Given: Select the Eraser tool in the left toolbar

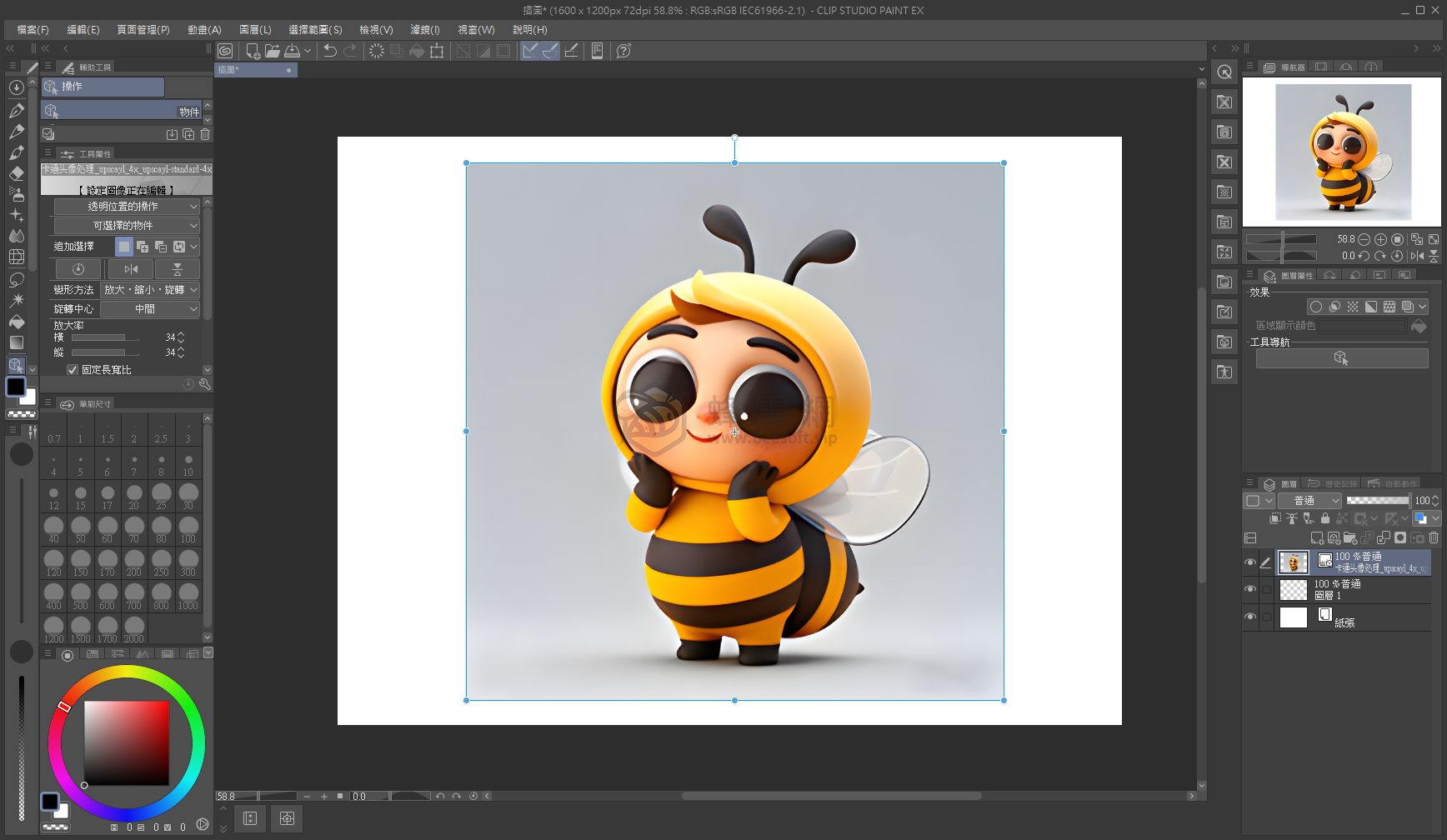Looking at the screenshot, I should tap(16, 173).
